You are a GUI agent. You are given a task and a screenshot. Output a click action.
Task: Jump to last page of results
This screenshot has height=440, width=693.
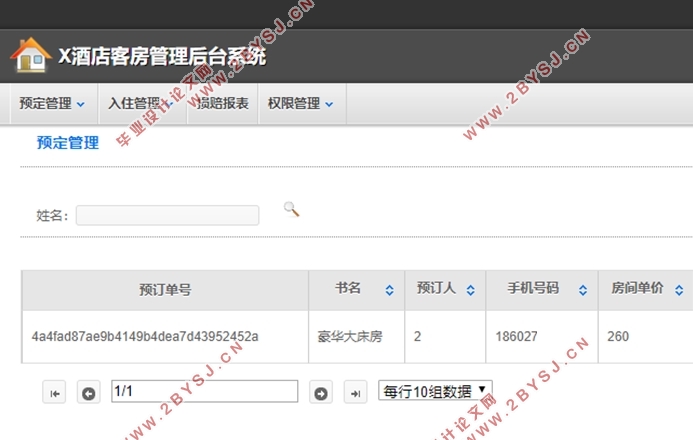click(355, 392)
